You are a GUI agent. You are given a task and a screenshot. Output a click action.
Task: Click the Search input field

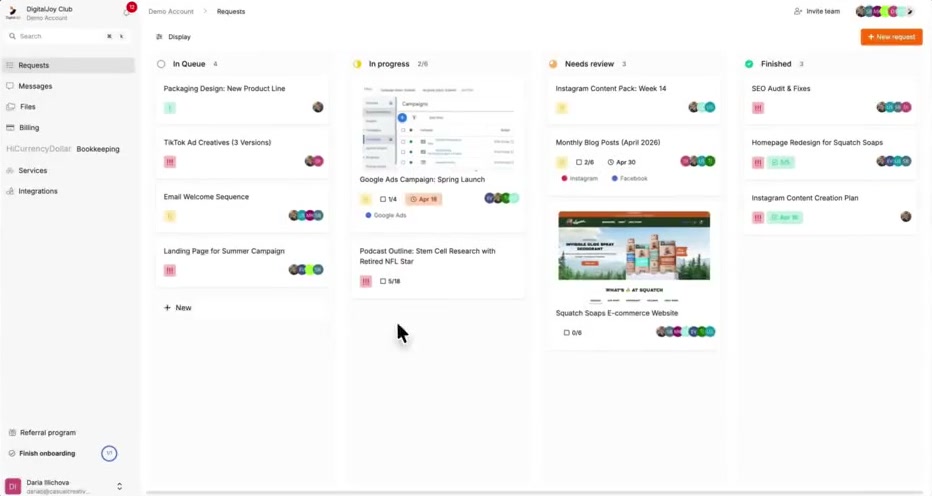pyautogui.click(x=68, y=36)
